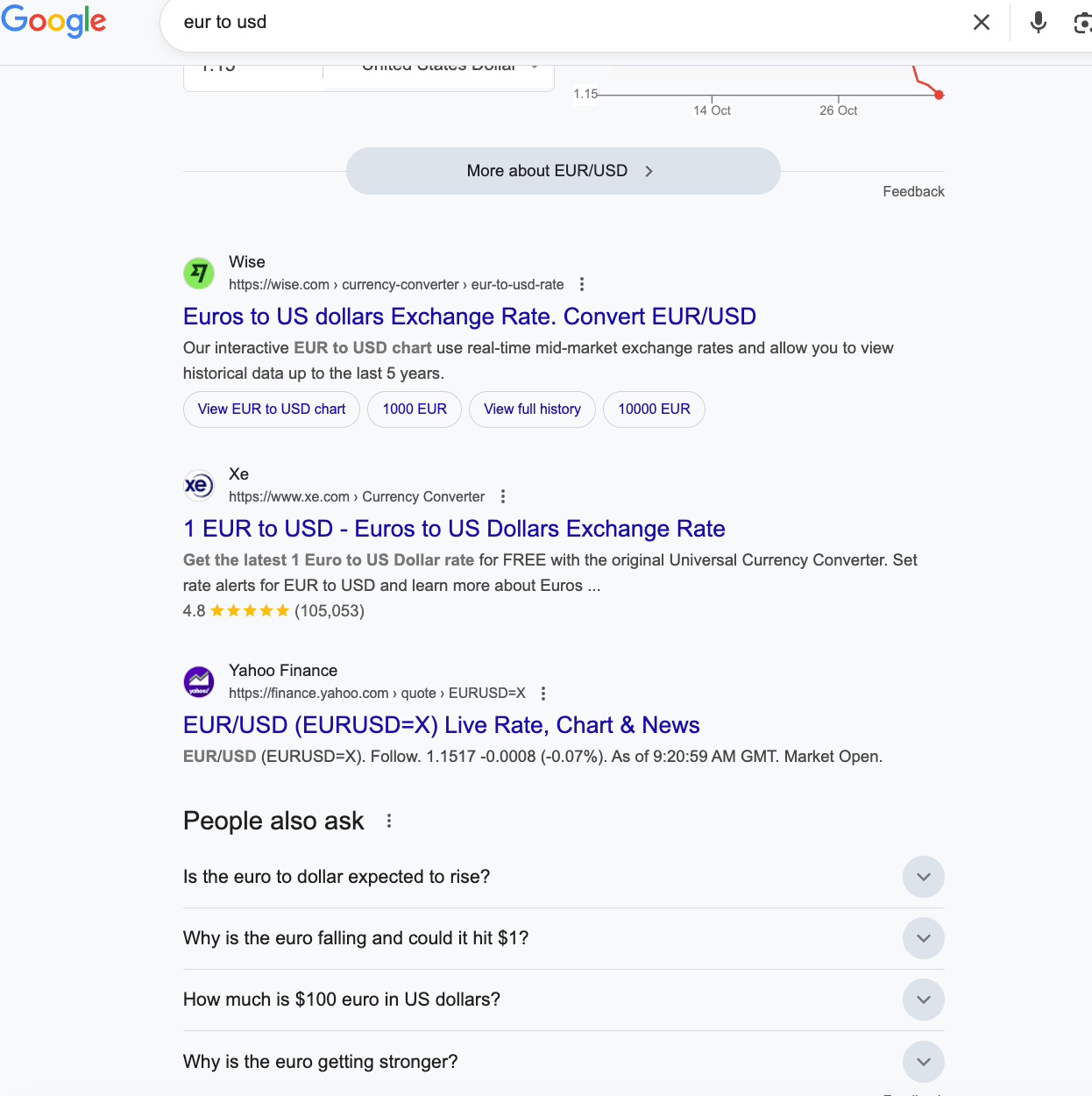
Task: Click the 10000 EUR chip
Action: (654, 409)
